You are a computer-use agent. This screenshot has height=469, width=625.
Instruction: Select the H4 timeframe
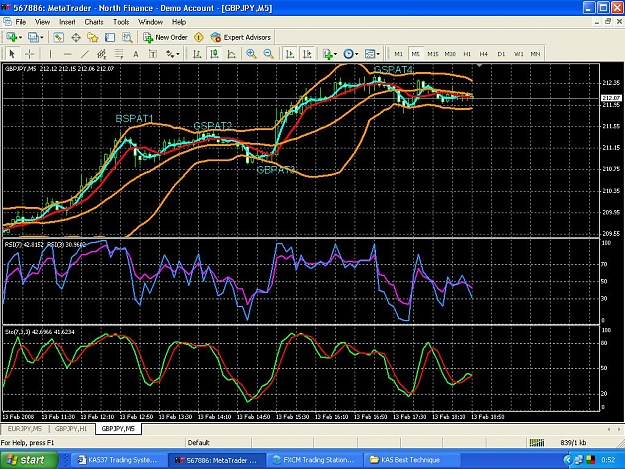[x=483, y=54]
